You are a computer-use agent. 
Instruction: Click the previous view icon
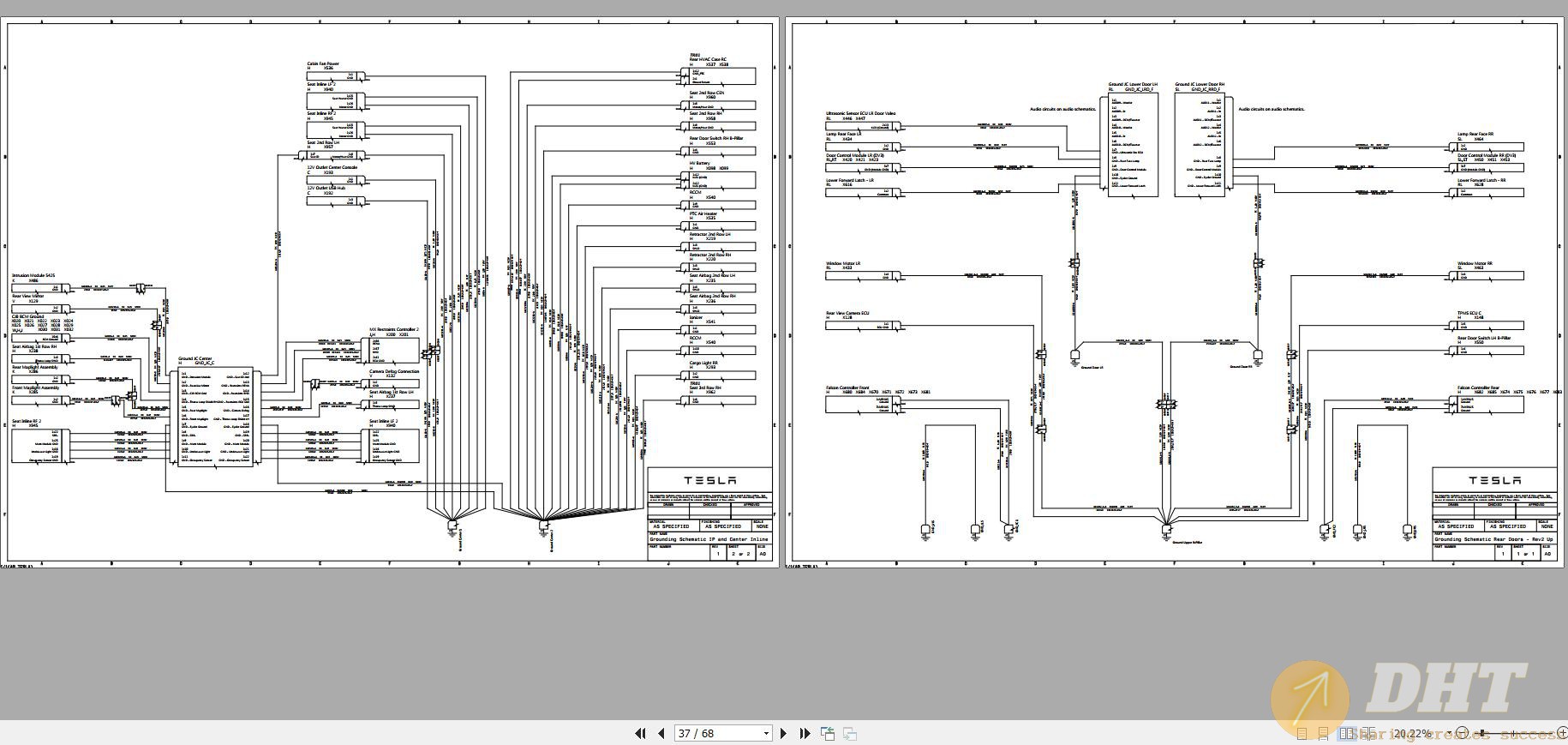click(x=828, y=733)
